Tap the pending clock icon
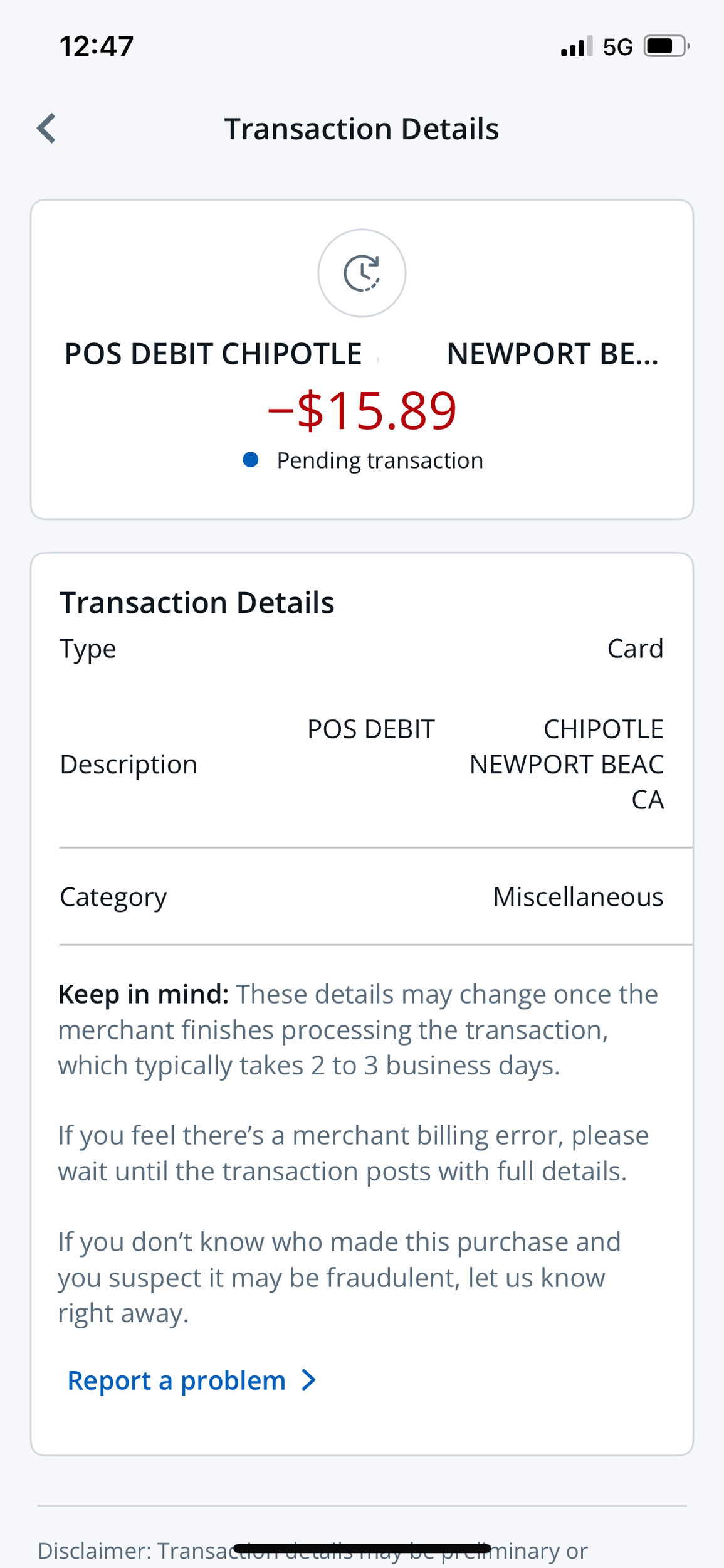Image resolution: width=724 pixels, height=1568 pixels. pos(362,273)
